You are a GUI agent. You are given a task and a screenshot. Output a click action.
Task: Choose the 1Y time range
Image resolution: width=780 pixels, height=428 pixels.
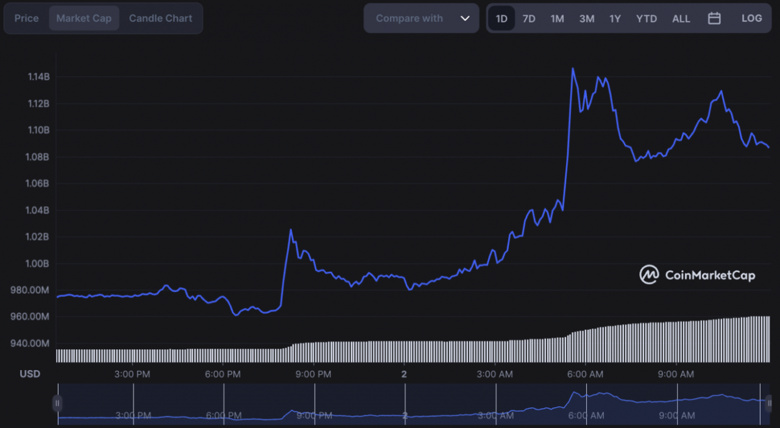coord(615,18)
